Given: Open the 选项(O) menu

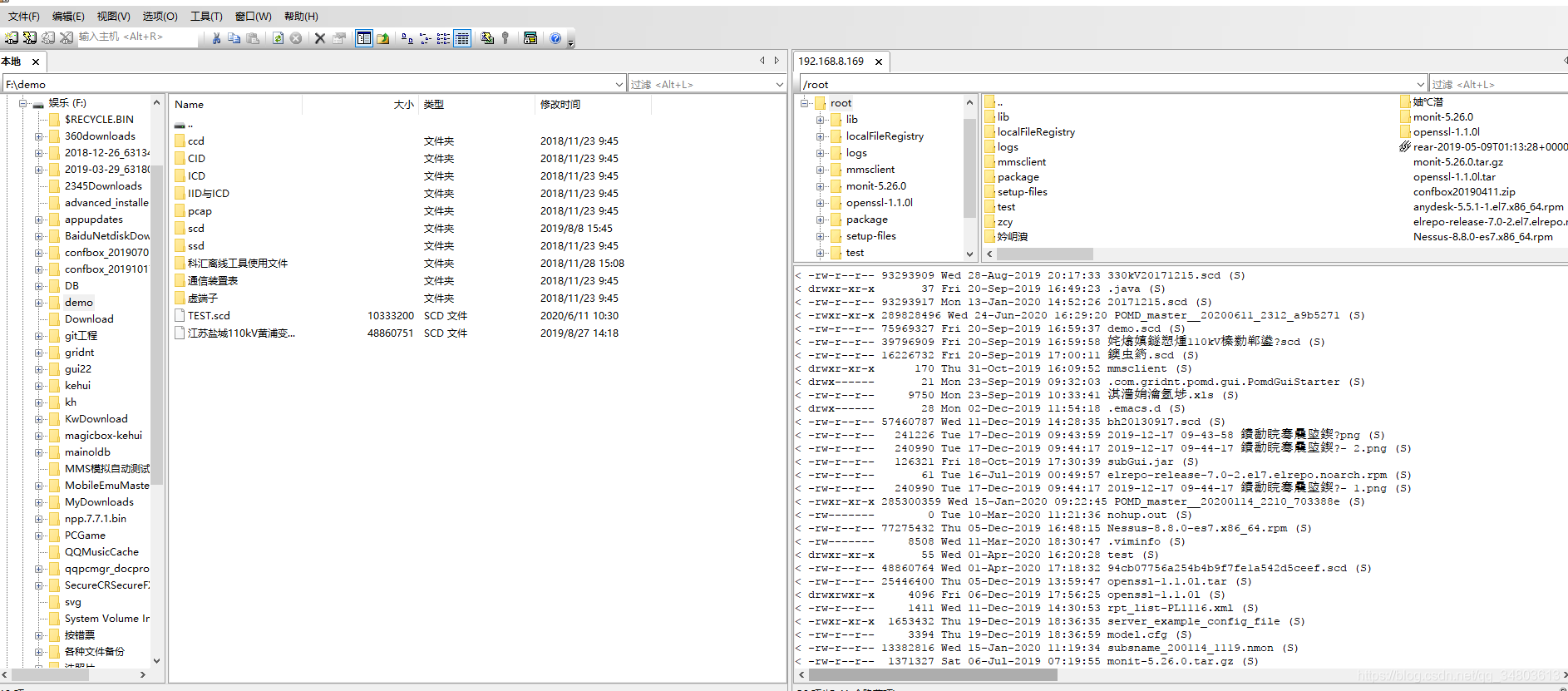Looking at the screenshot, I should 160,16.
